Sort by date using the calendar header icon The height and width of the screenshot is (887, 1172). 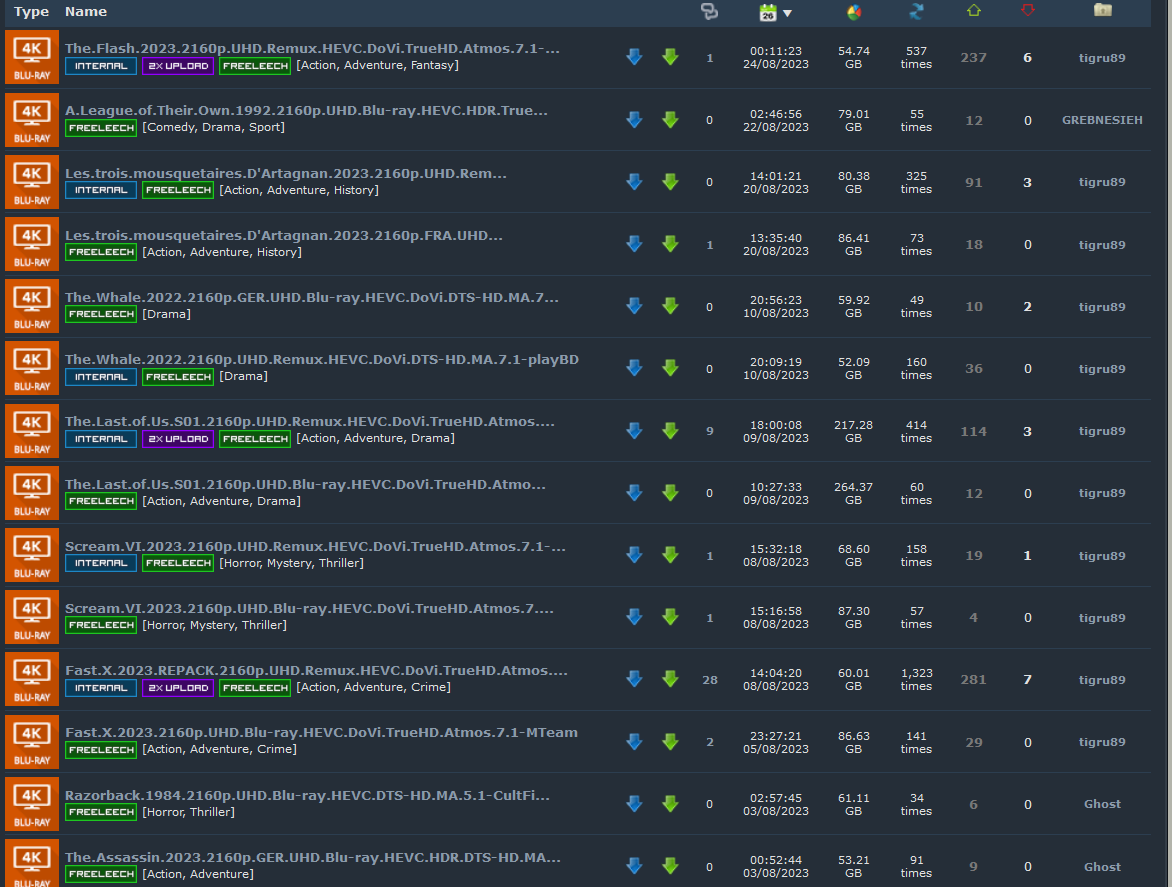pyautogui.click(x=768, y=12)
